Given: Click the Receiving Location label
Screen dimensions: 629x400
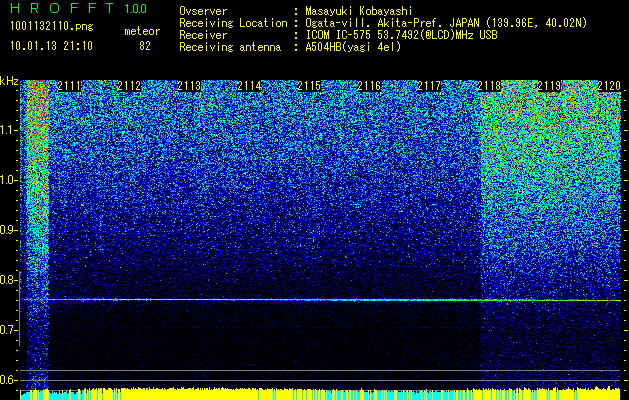Looking at the screenshot, I should click(233, 23).
